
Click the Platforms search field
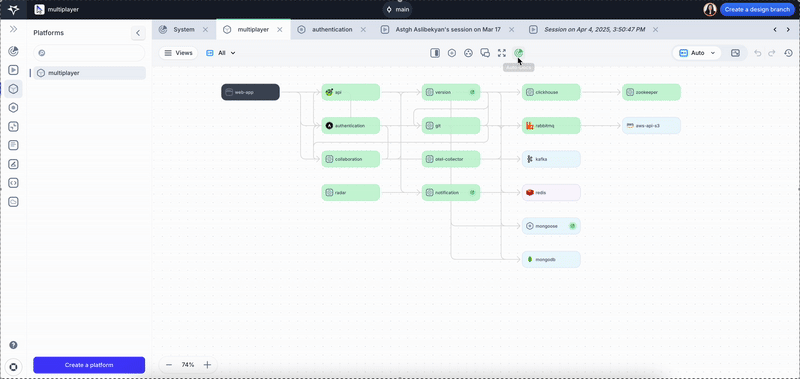coord(89,53)
